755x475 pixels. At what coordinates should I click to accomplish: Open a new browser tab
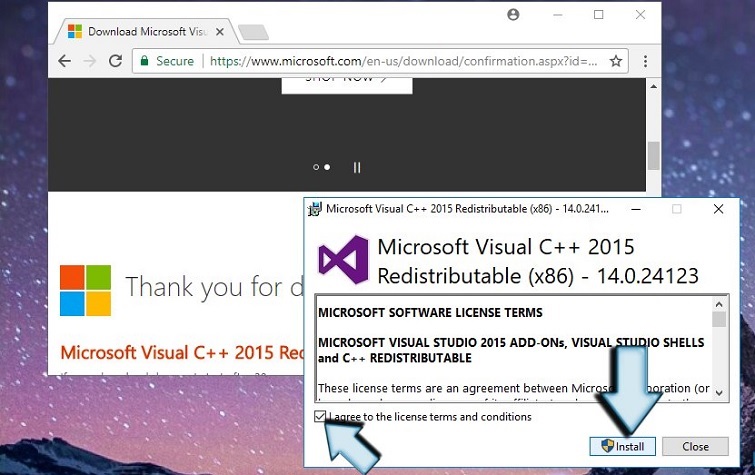(254, 32)
